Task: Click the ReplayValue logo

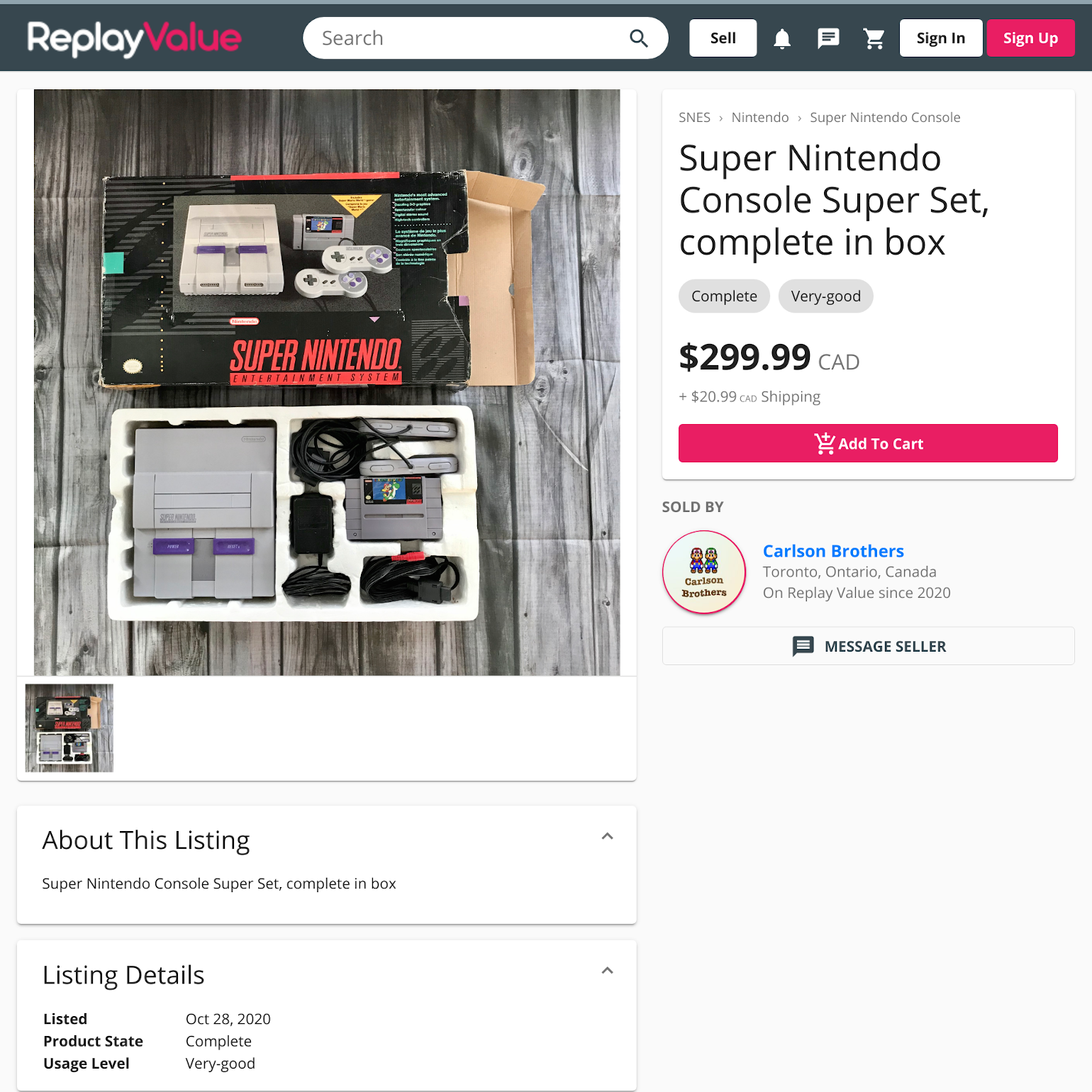Action: coord(135,38)
